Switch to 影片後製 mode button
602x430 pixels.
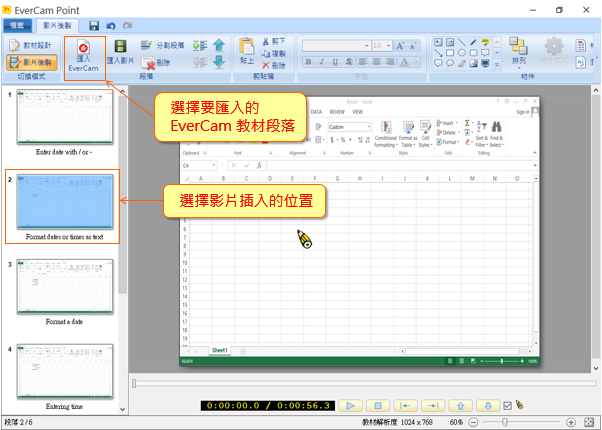point(30,62)
